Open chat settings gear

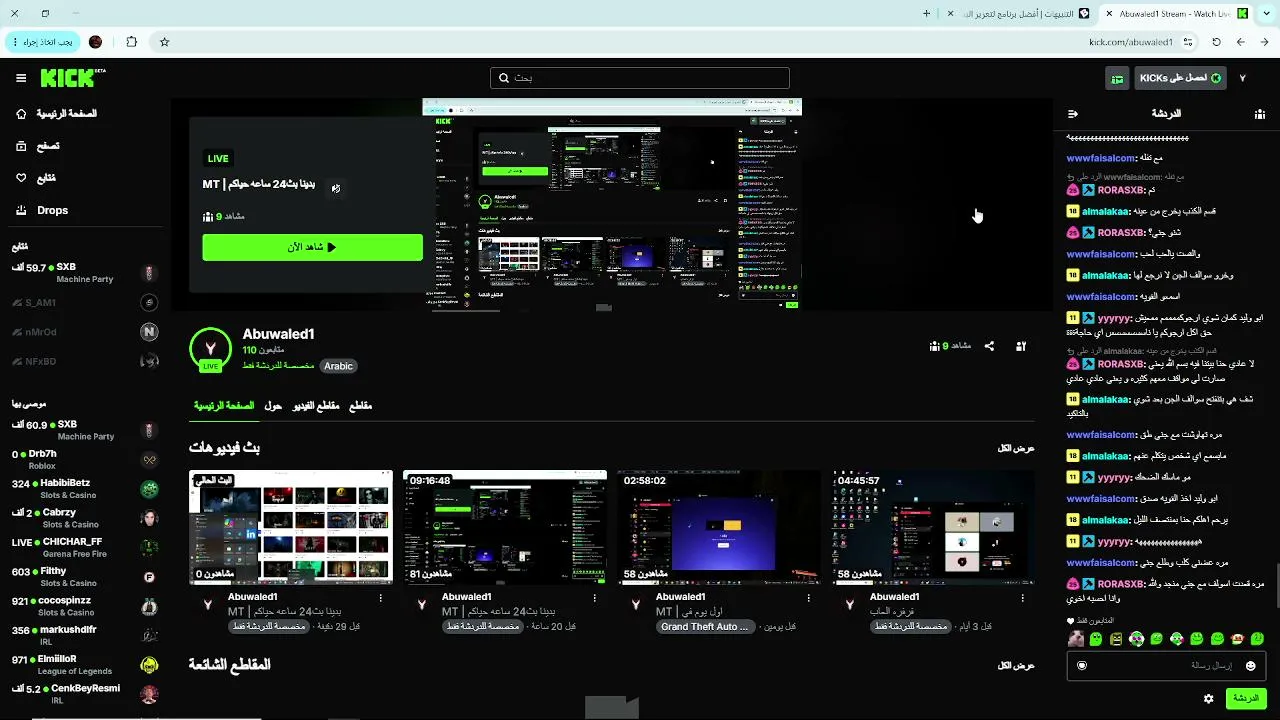tap(1209, 698)
